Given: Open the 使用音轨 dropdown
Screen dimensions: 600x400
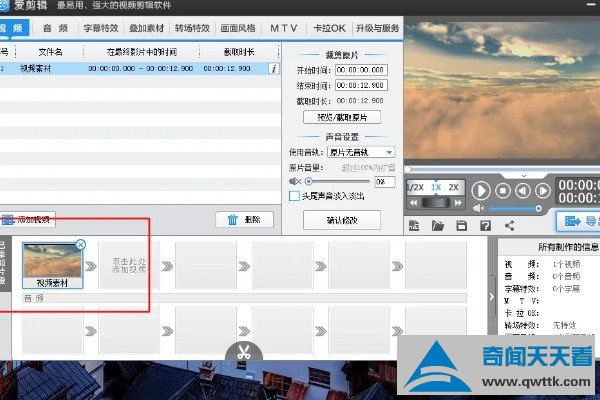Looking at the screenshot, I should [361, 151].
